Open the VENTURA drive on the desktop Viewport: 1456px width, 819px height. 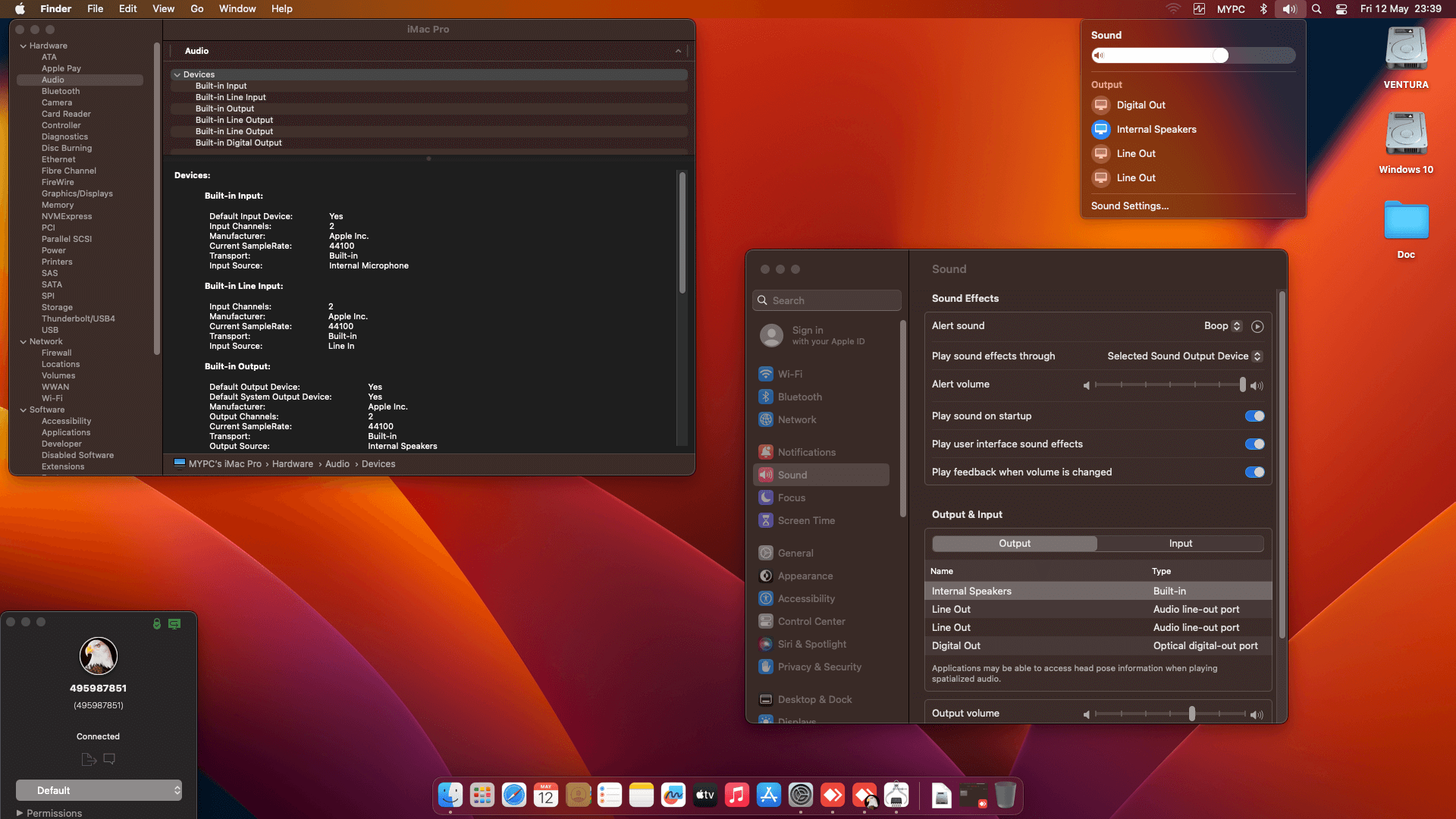[1406, 58]
